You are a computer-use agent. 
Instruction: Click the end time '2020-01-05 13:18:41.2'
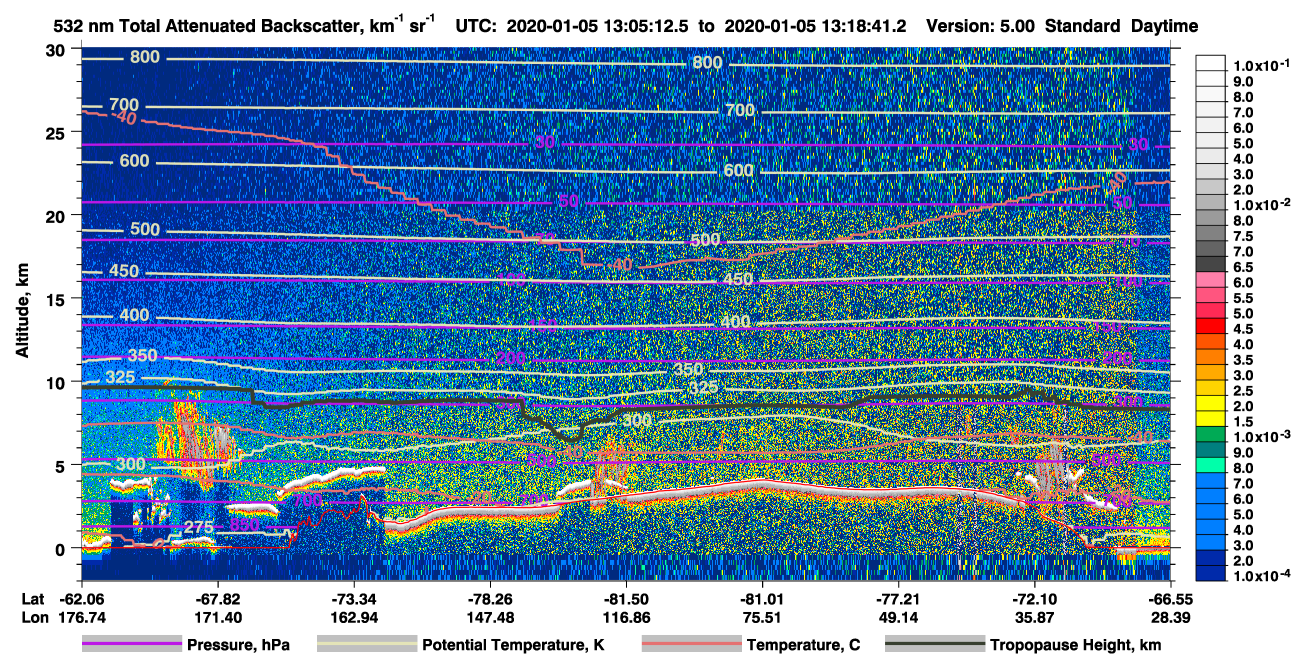coord(815,26)
